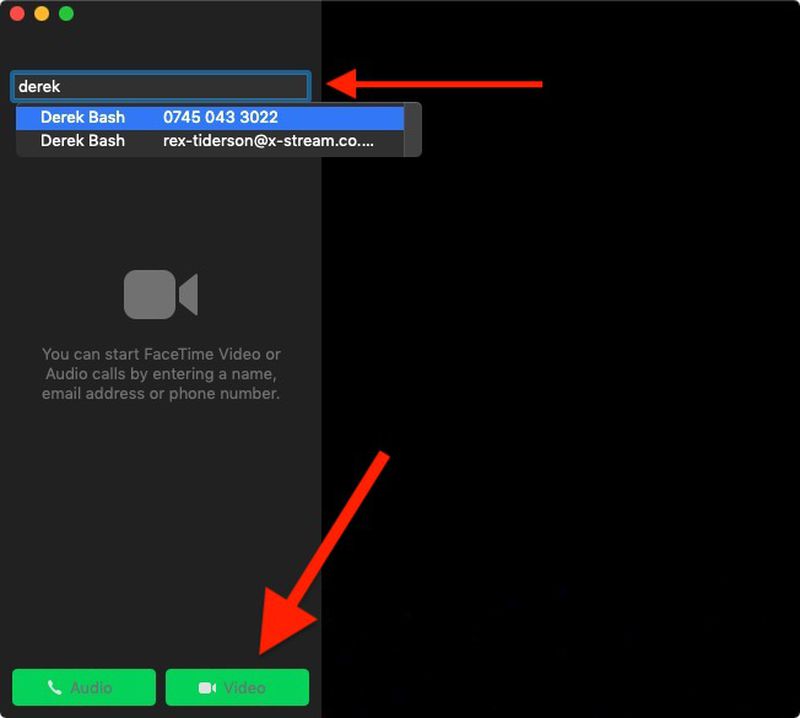Select the highlighted suggestion with phone number
800x718 pixels.
[x=210, y=117]
